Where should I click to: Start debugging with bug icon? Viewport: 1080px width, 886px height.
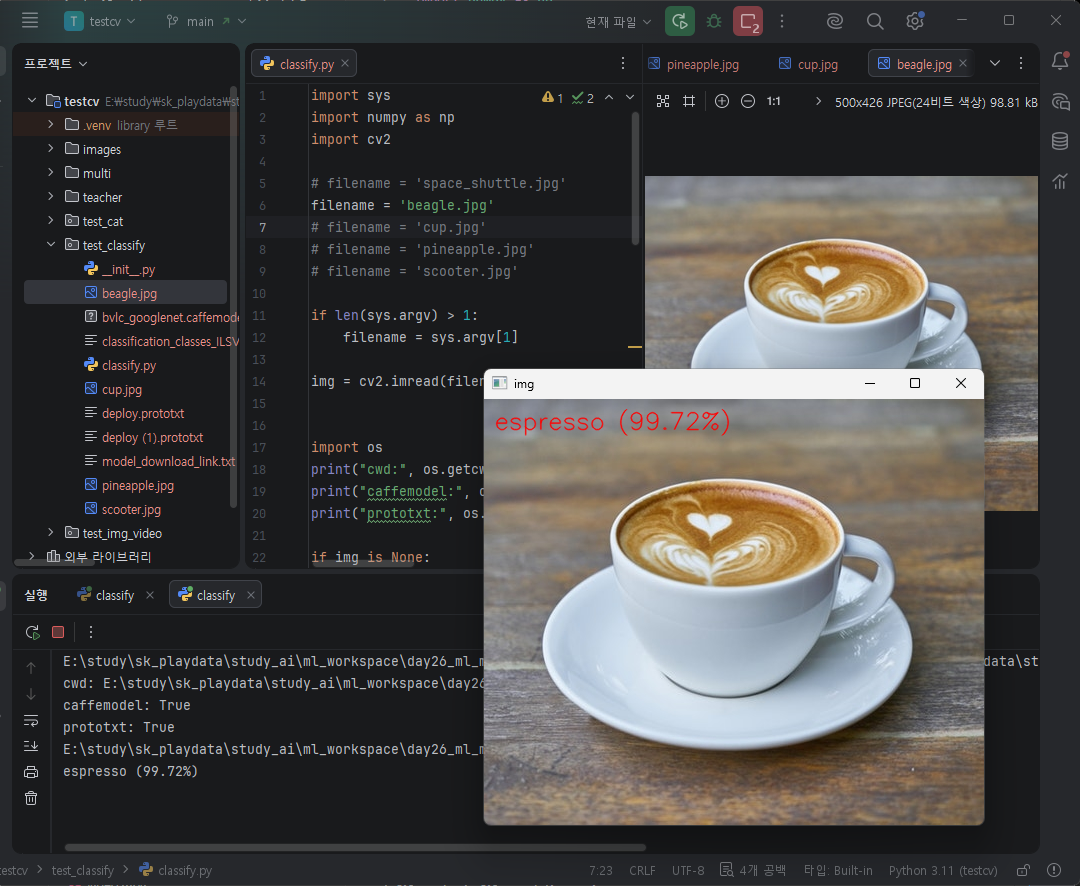pyautogui.click(x=714, y=21)
